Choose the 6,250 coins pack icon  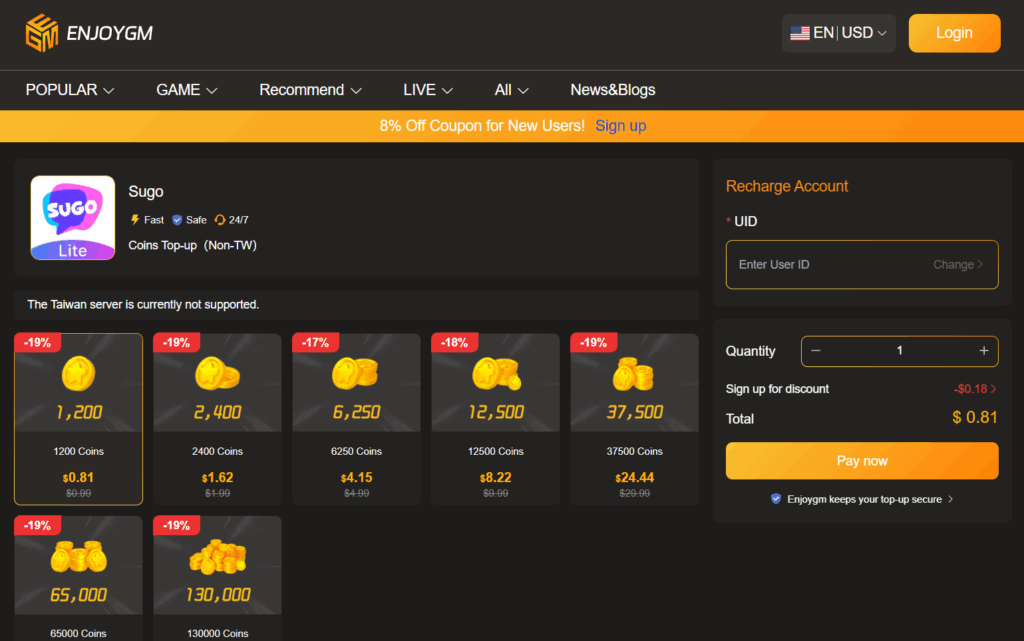[x=356, y=376]
